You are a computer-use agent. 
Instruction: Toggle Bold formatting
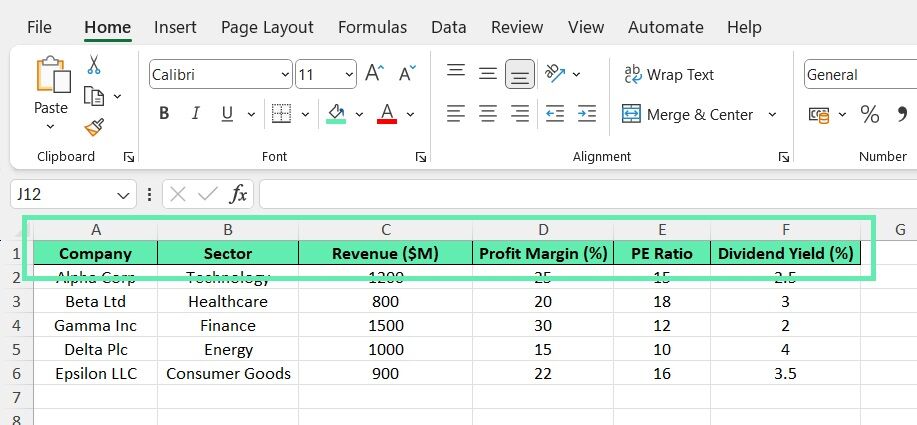[x=164, y=113]
